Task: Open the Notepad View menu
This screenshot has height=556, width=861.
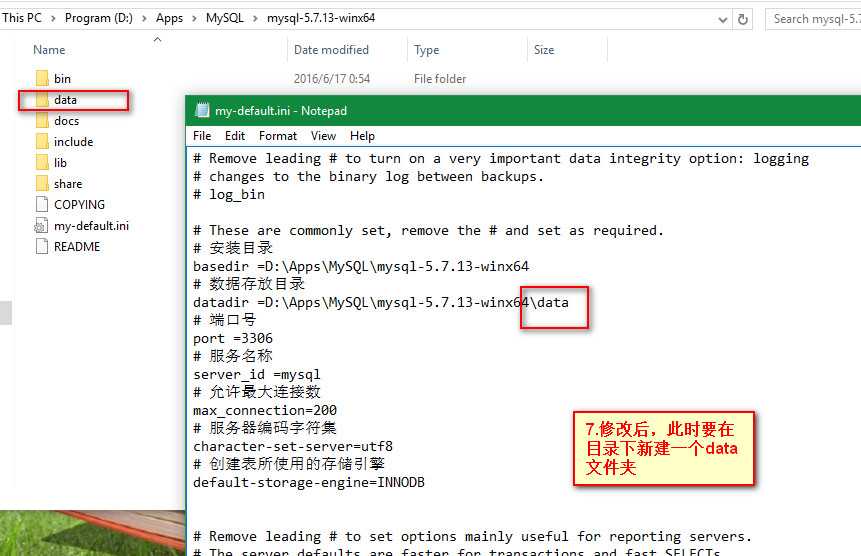Action: (x=323, y=136)
